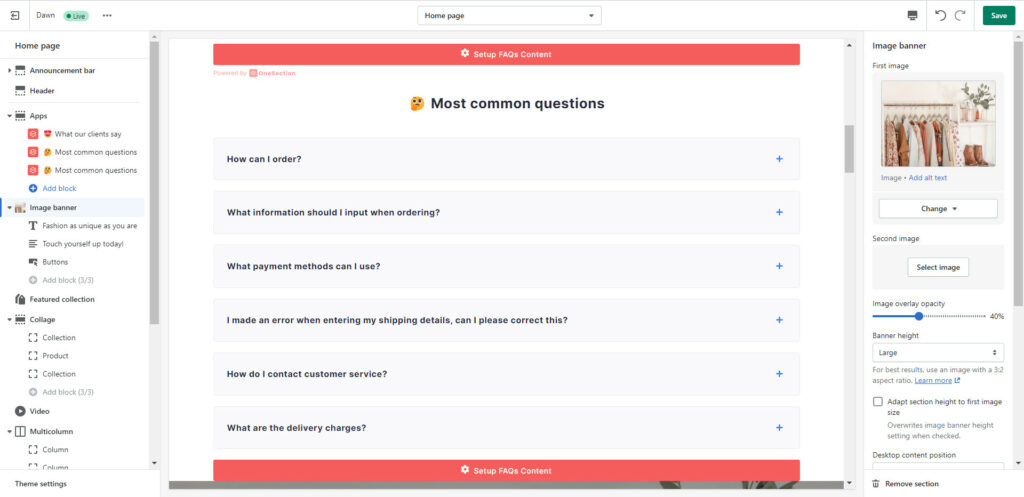Click Add block under the Apps section
Viewport: 1024px width, 497px height.
pos(59,188)
